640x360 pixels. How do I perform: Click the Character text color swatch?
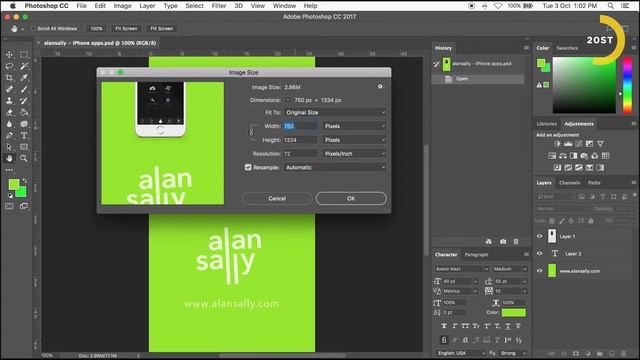[513, 313]
